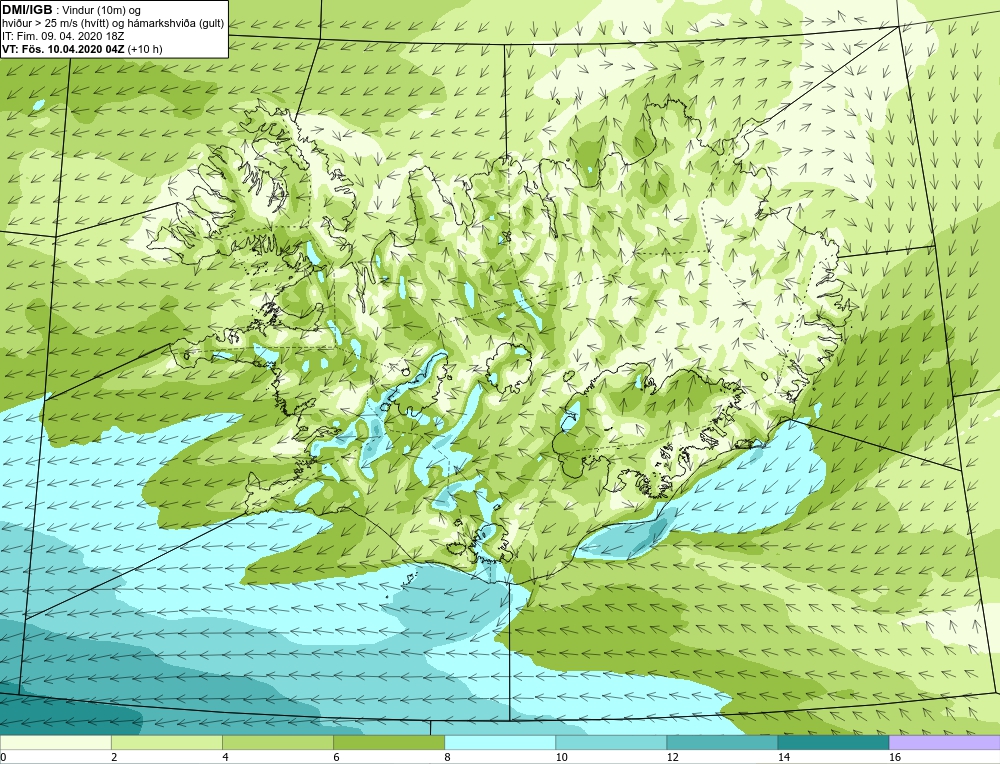This screenshot has width=1000, height=764.
Task: Click the 10–12 m/s turquoise legend swatch
Action: point(610,742)
